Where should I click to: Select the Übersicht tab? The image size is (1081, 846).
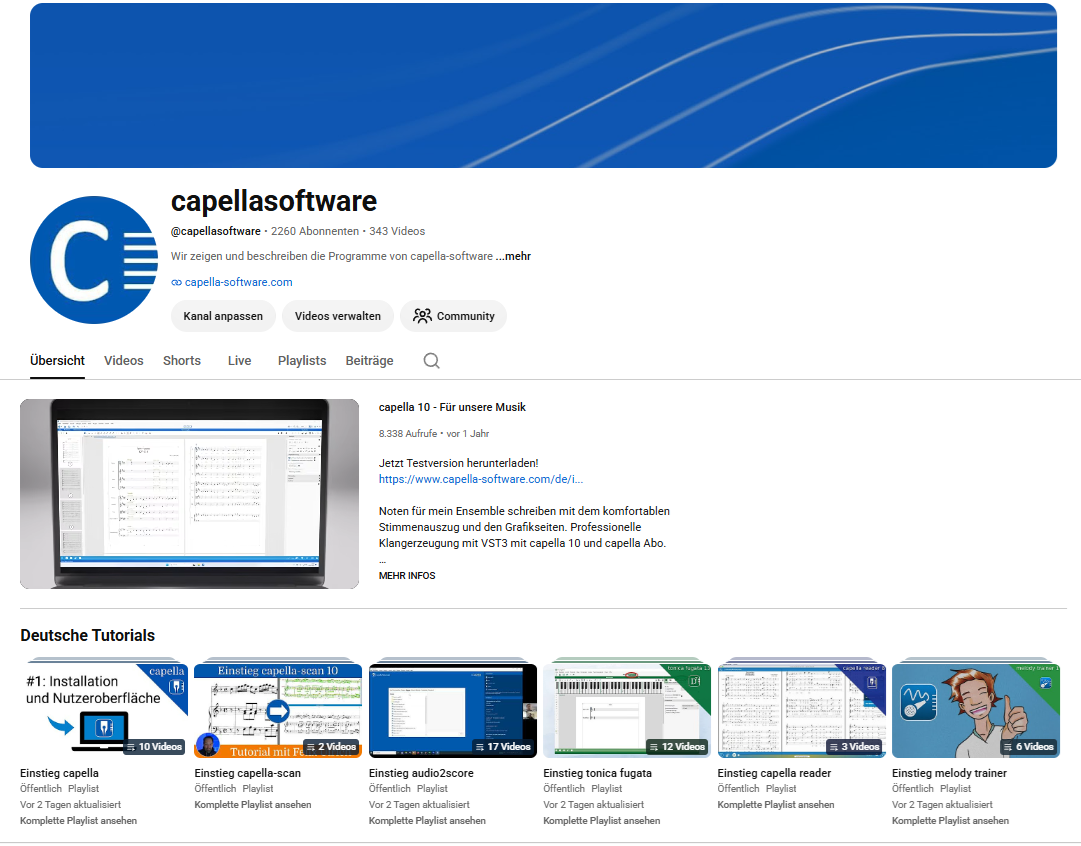pyautogui.click(x=57, y=361)
